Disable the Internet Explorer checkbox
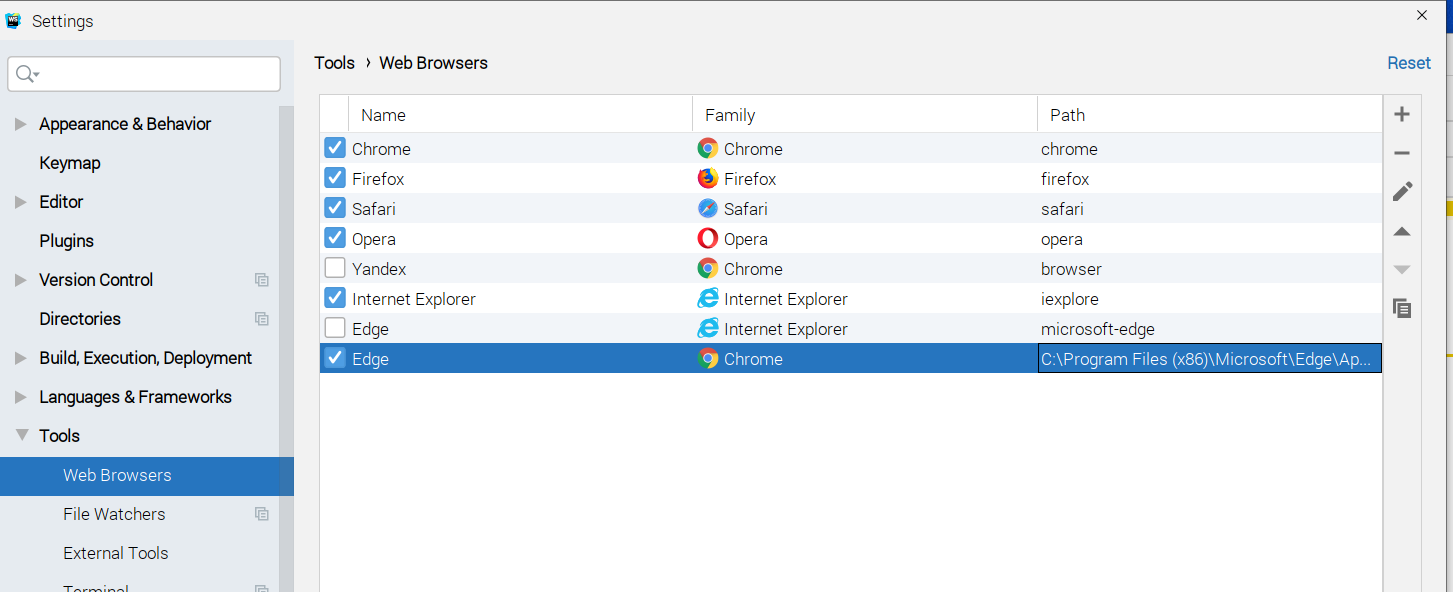1453x592 pixels. 335,299
